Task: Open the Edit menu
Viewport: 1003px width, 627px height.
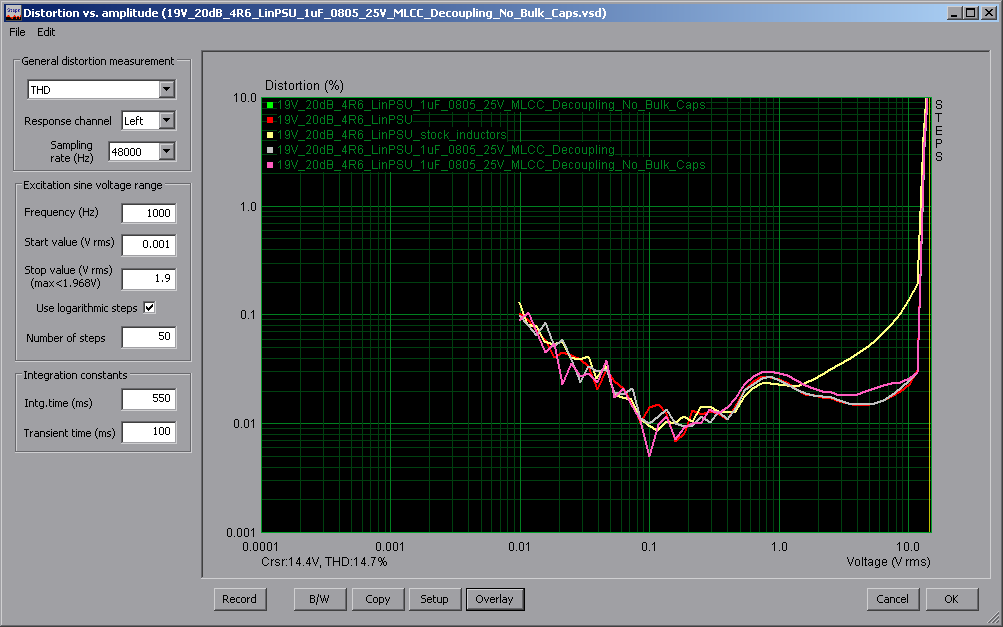Action: point(46,32)
